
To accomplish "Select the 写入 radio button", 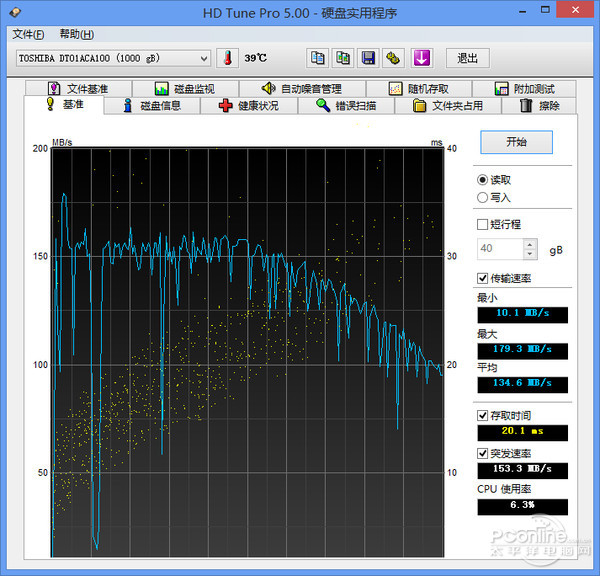I will coord(484,198).
